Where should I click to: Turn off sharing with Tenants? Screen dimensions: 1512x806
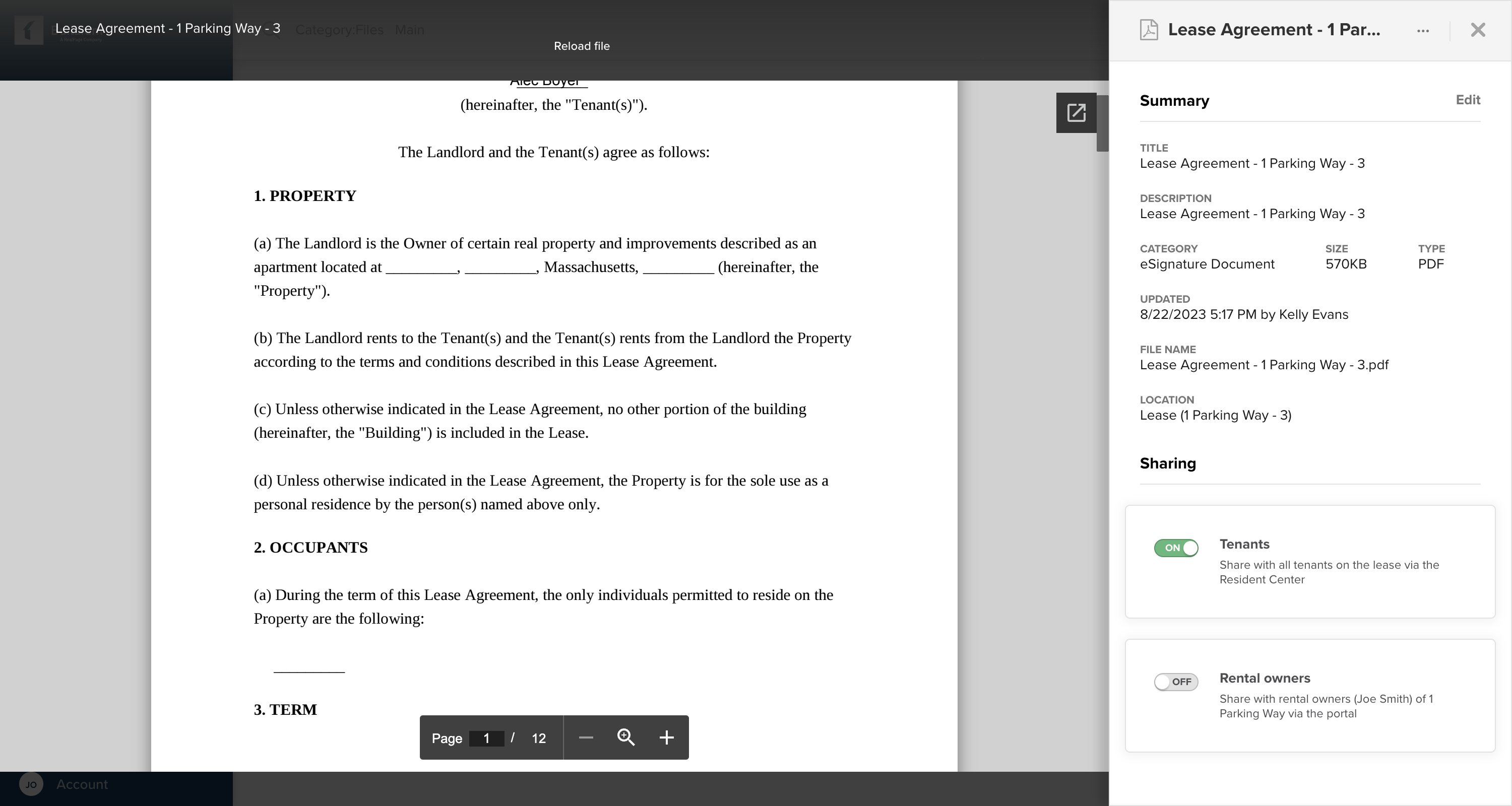coord(1176,547)
